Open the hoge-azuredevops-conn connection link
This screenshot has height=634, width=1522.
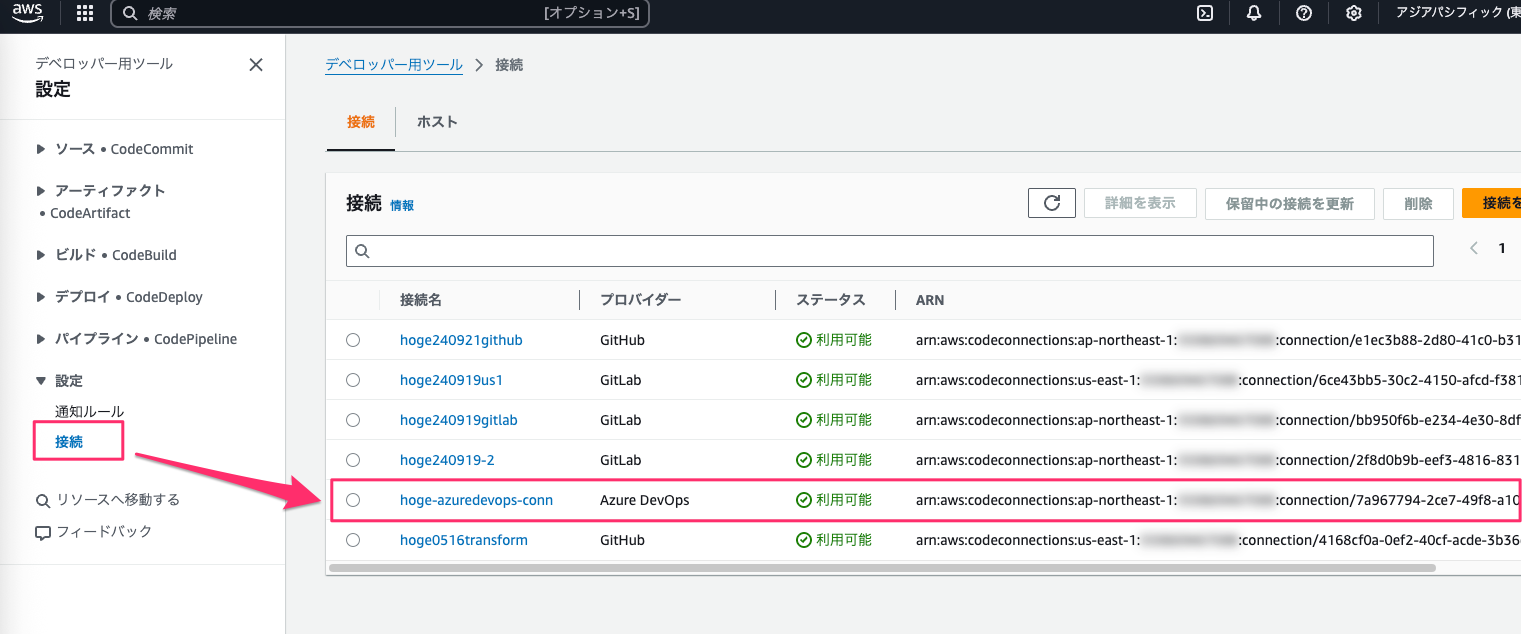476,500
